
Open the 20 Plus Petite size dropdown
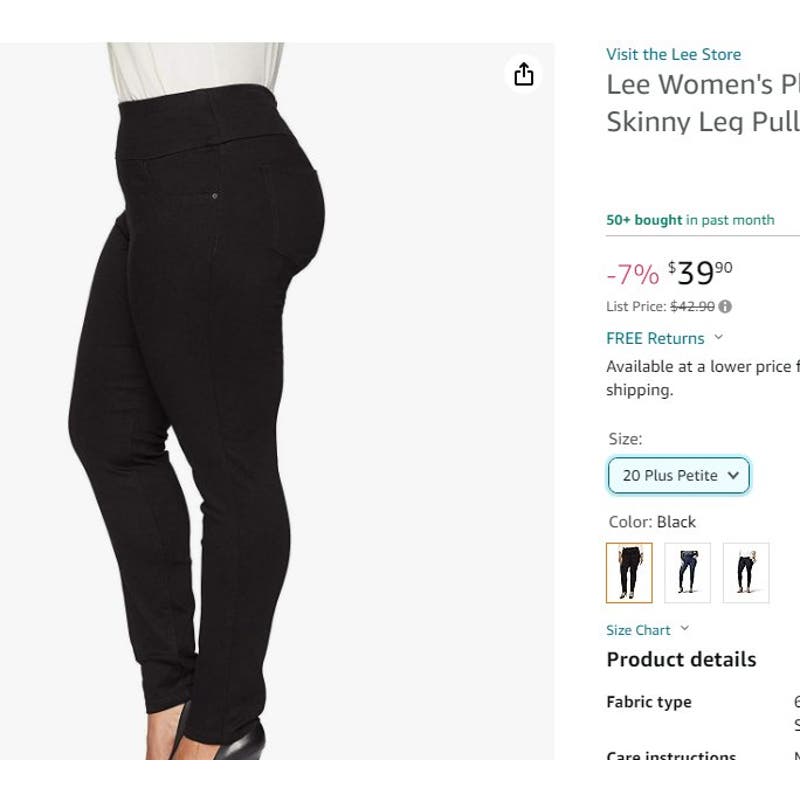(x=678, y=476)
